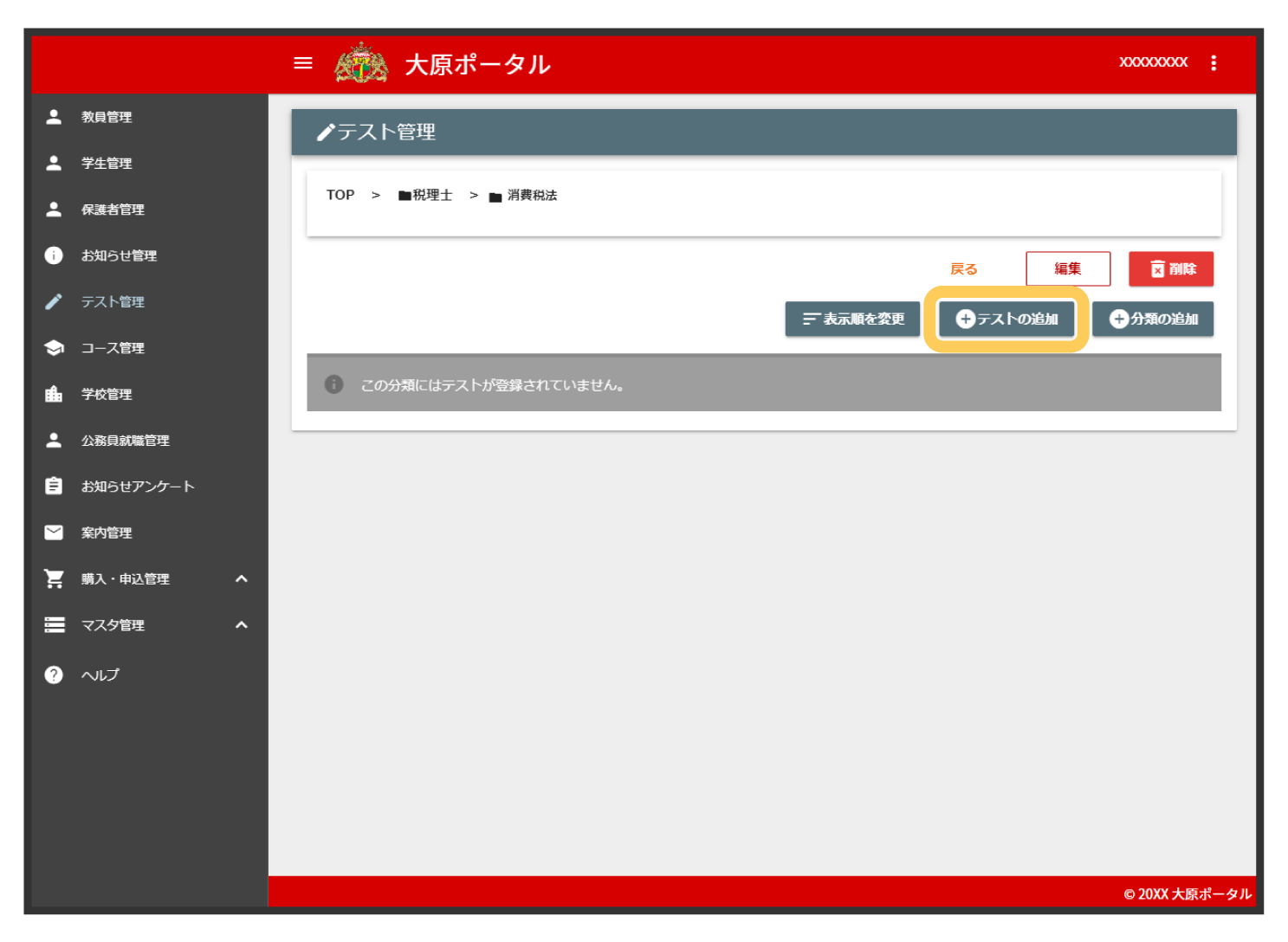Open the three-dot options menu

pos(1214,63)
